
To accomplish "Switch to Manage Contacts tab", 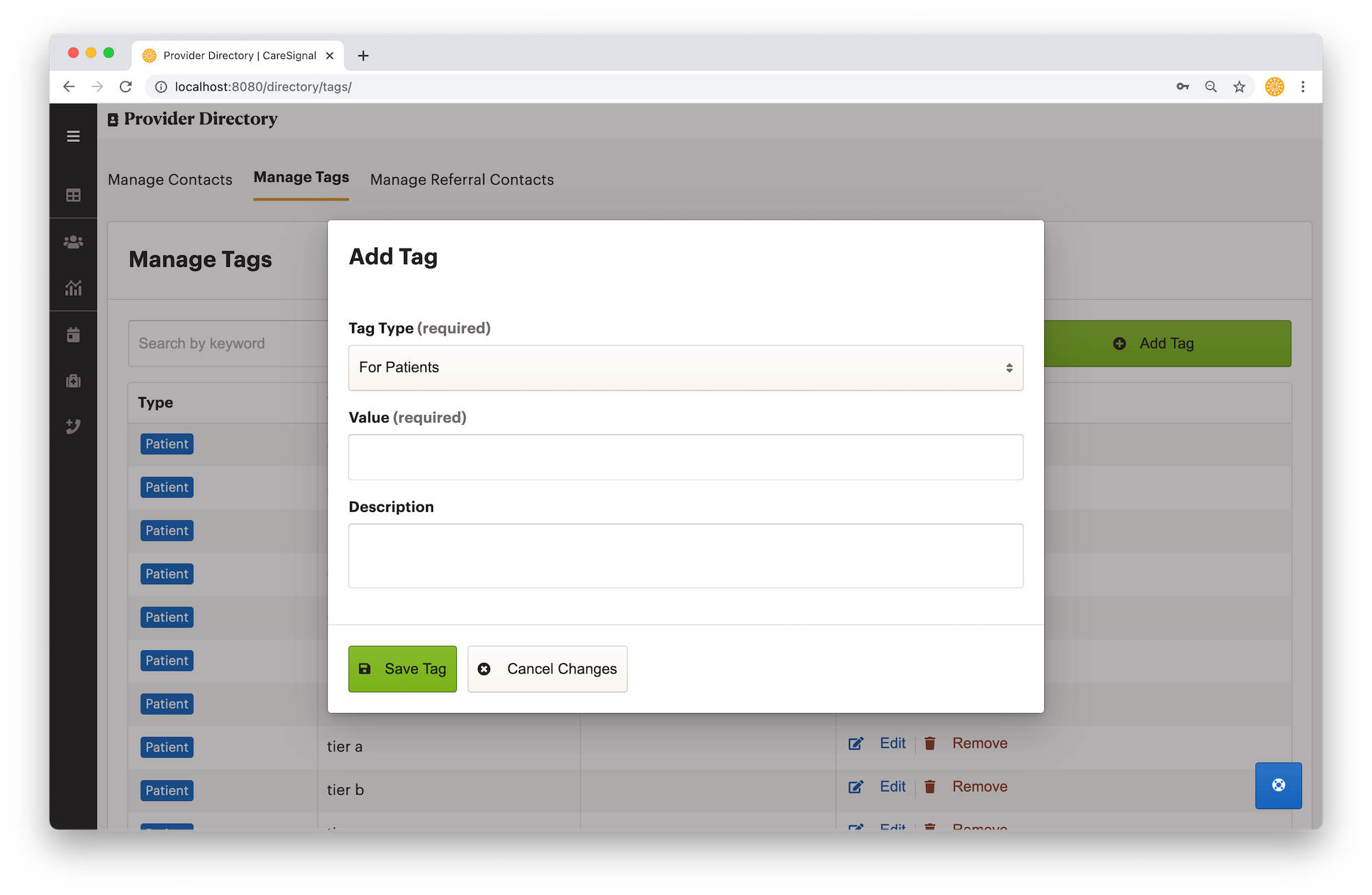I will (x=170, y=180).
